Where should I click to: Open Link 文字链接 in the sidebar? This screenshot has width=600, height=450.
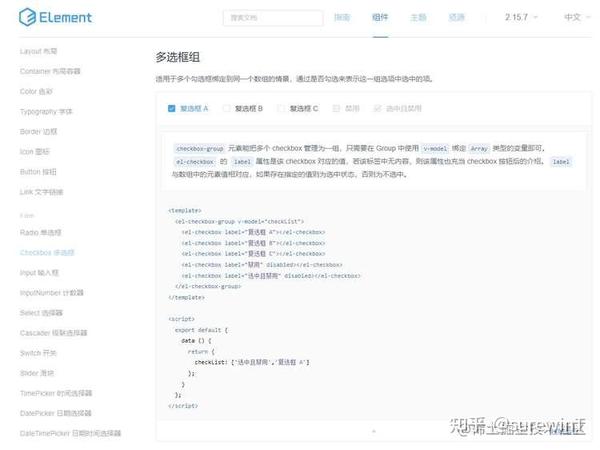click(41, 192)
